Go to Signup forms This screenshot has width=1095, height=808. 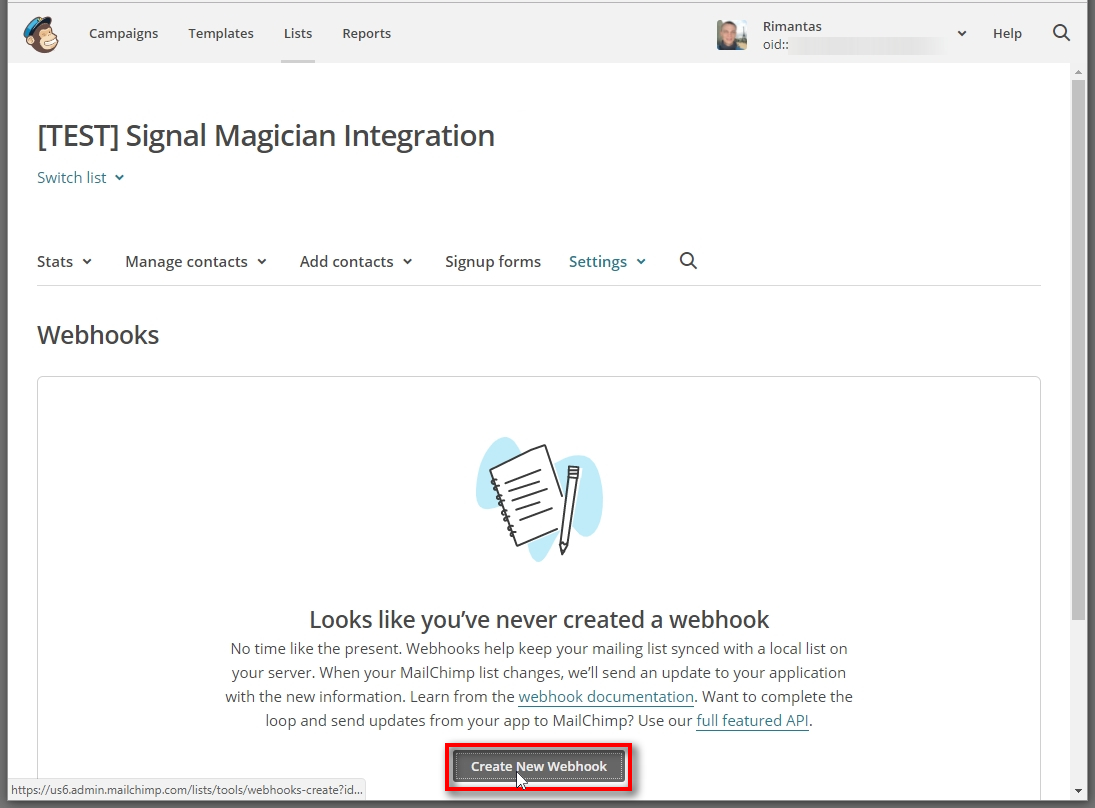(x=493, y=262)
